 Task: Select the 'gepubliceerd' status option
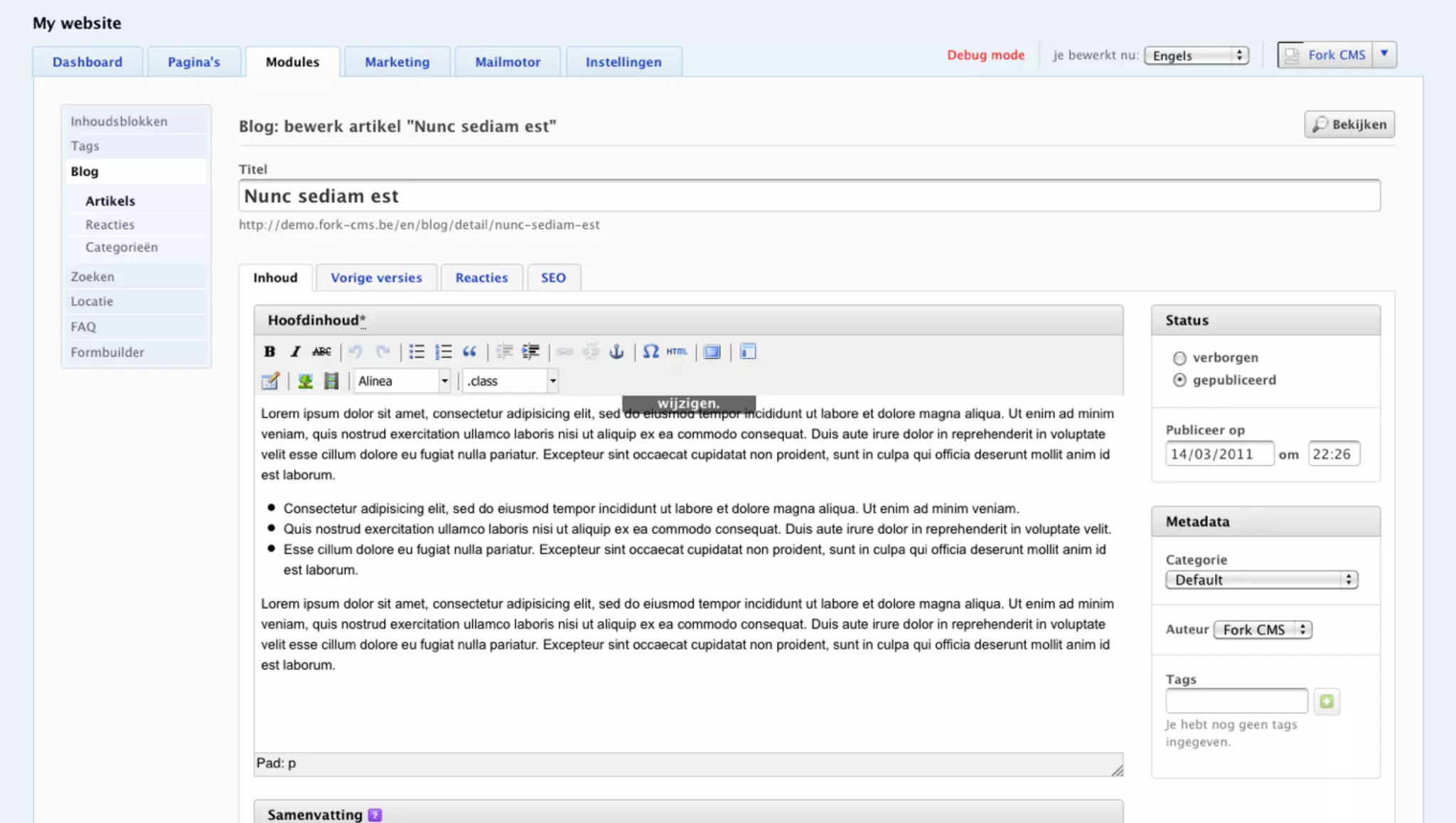coord(1179,381)
